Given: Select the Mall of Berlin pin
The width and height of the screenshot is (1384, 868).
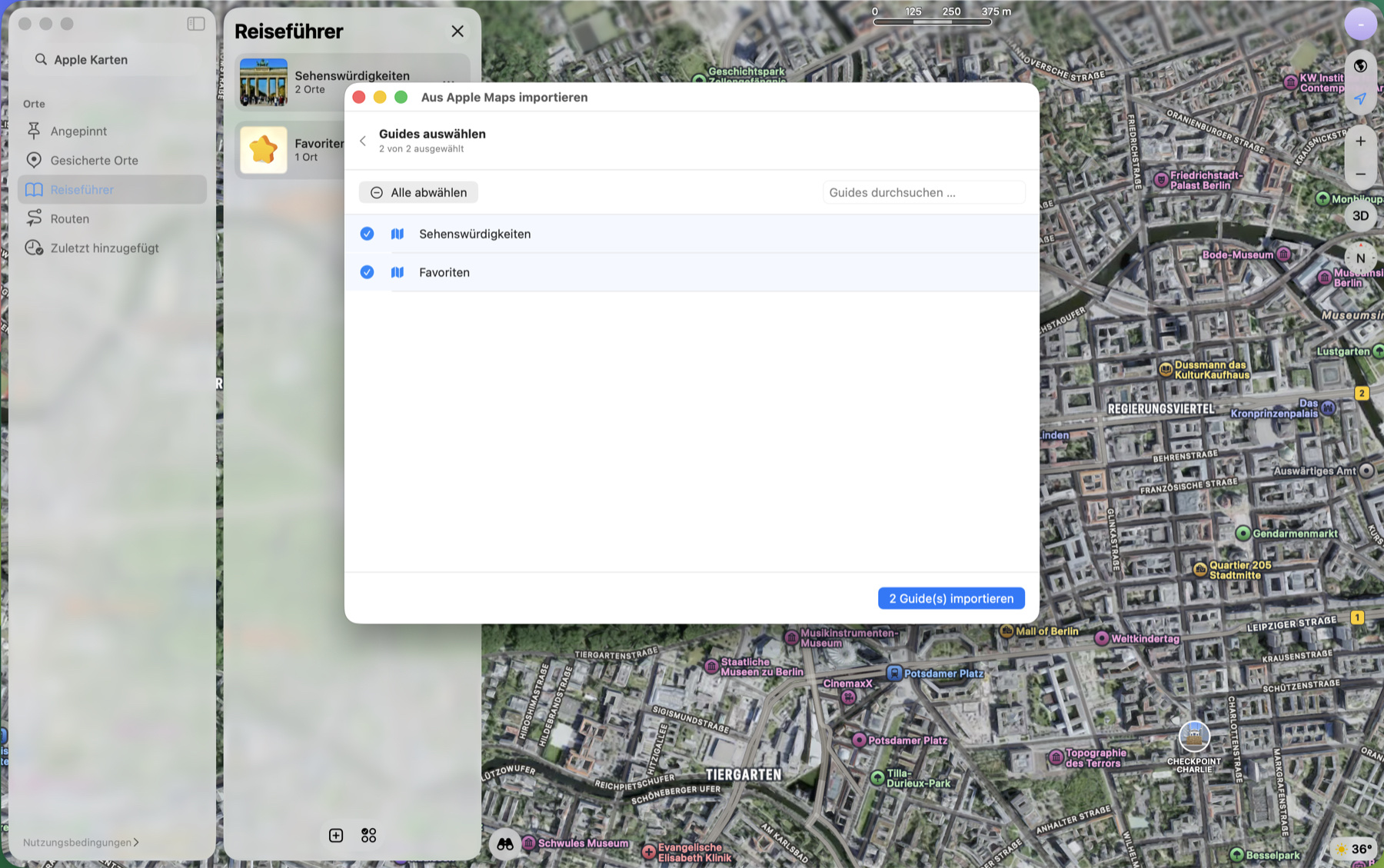Looking at the screenshot, I should 1006,631.
